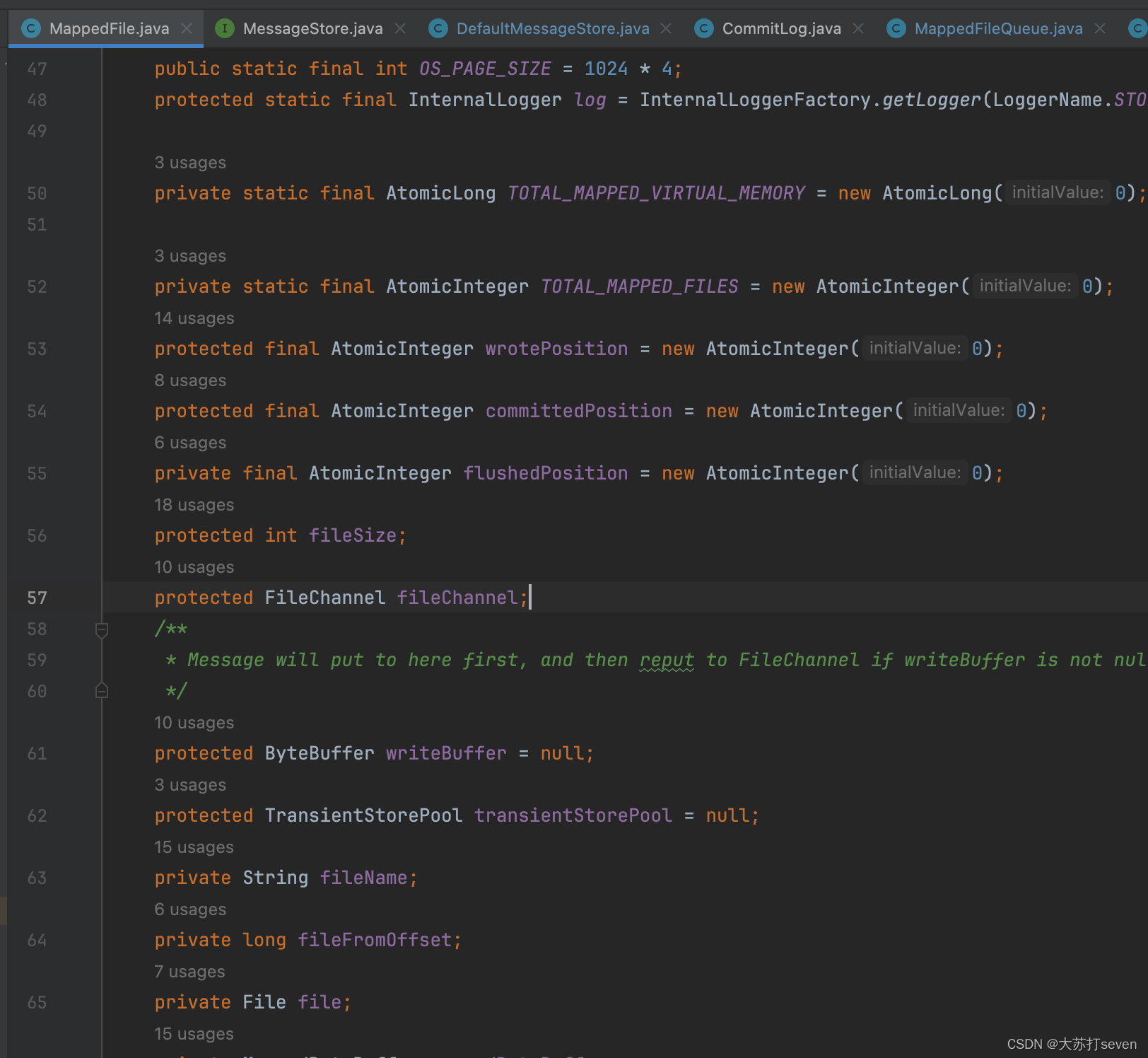The height and width of the screenshot is (1058, 1148).
Task: Close the MessageStore.java tab
Action: click(400, 28)
